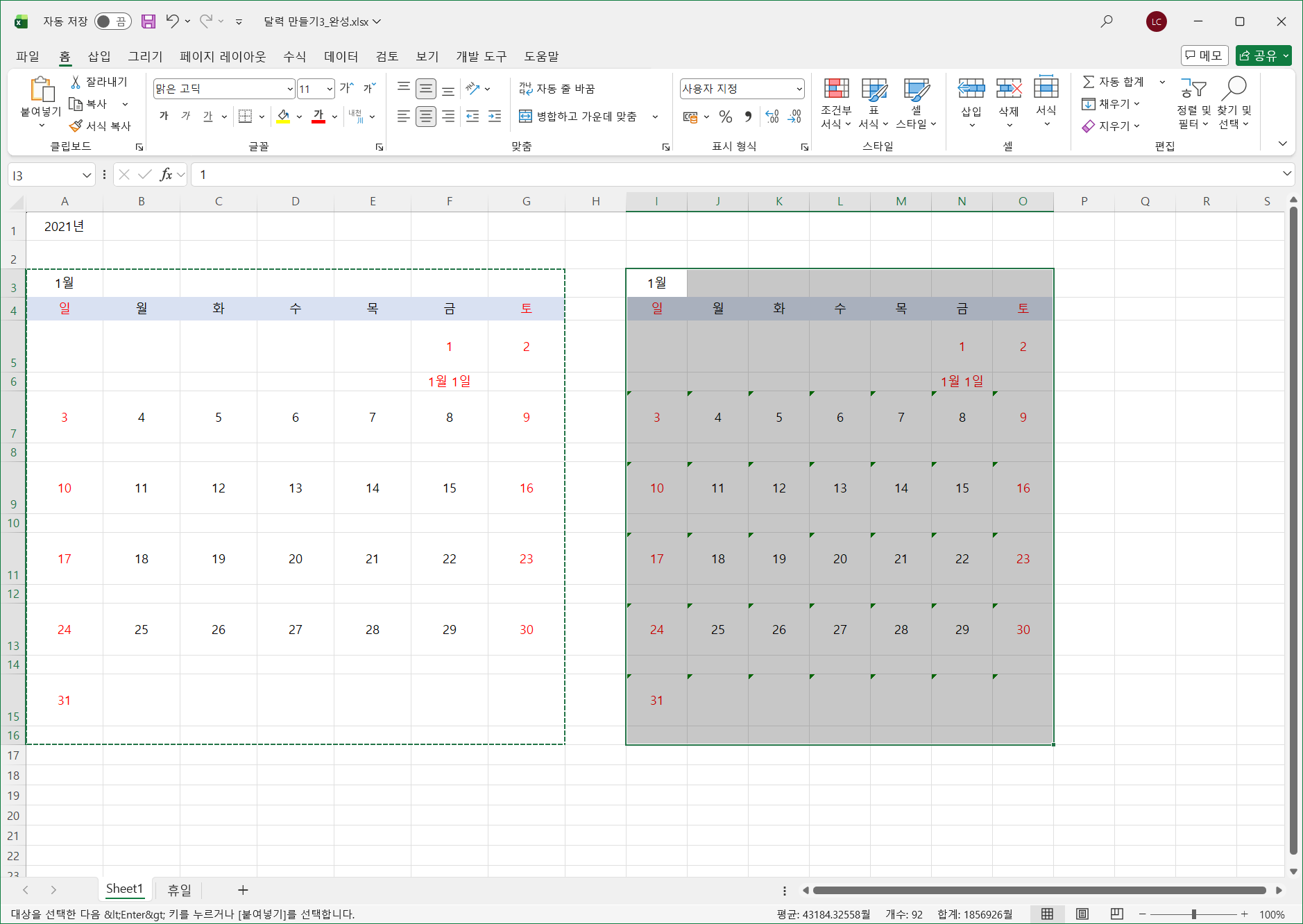Switch to Page Break Preview in status bar
Image resolution: width=1303 pixels, height=924 pixels.
coord(1116,914)
